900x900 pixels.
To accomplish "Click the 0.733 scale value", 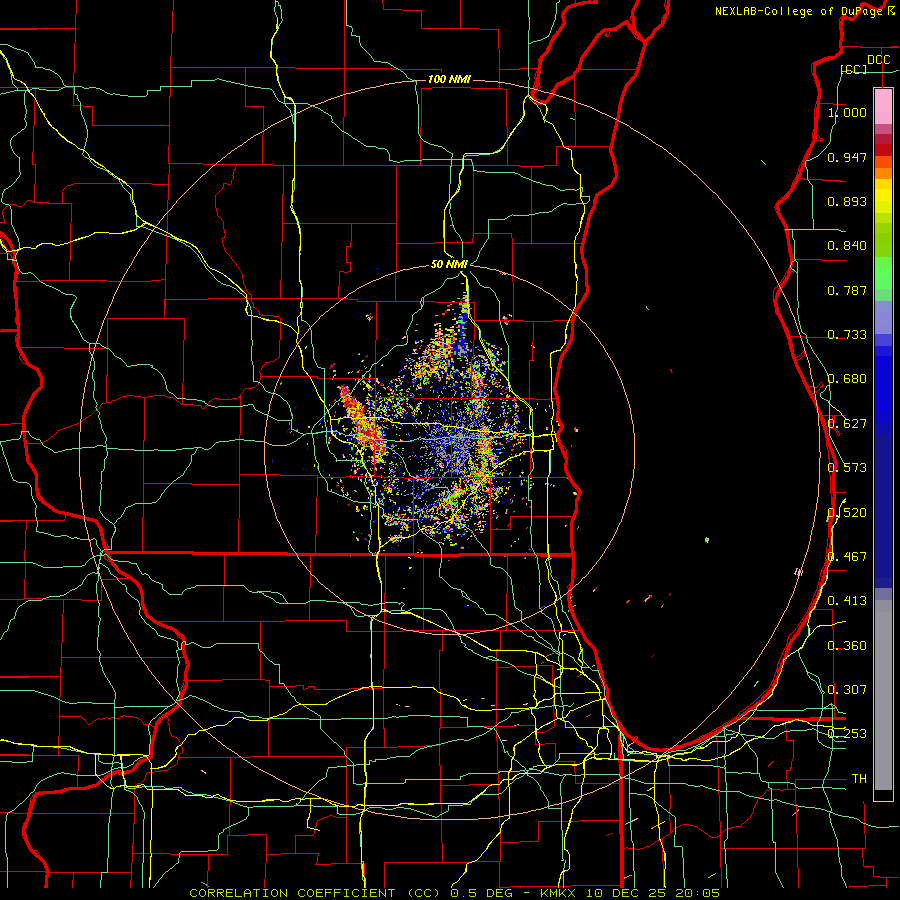I will pos(847,335).
